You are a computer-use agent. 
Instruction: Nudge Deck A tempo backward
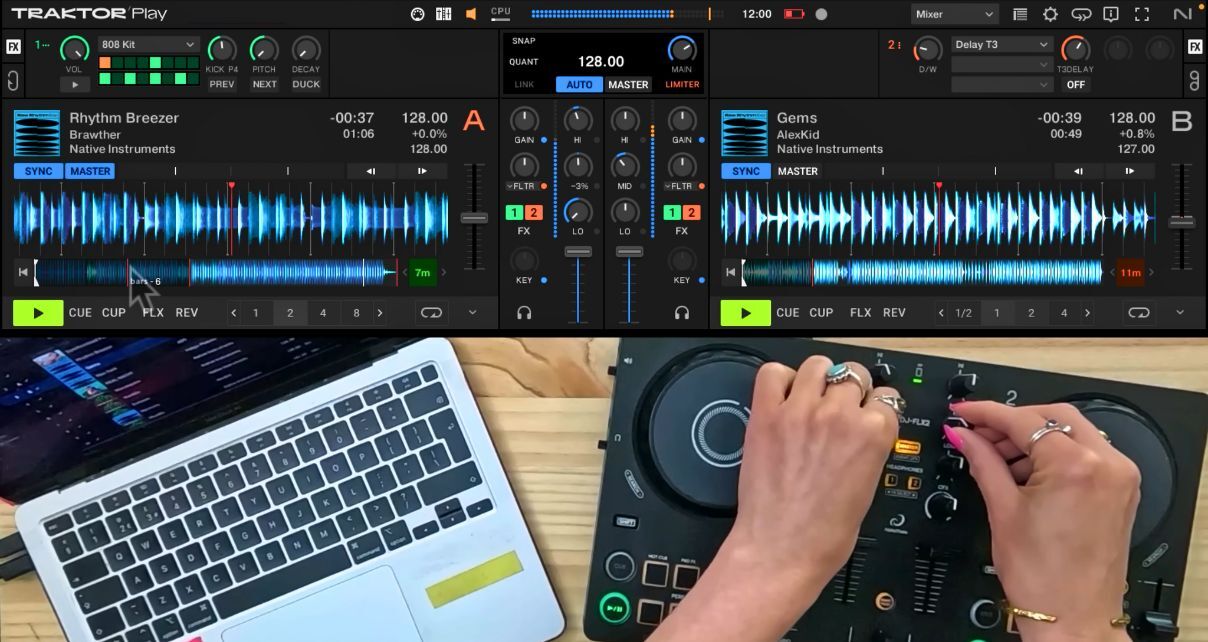coord(371,171)
